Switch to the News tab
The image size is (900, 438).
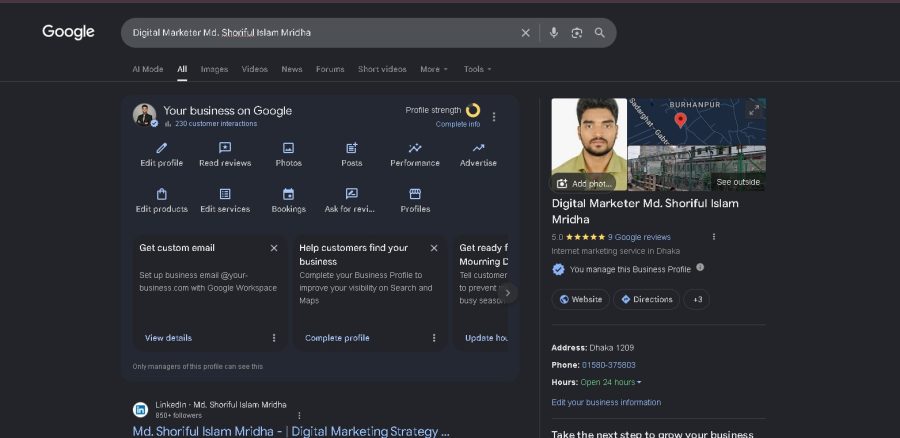292,69
